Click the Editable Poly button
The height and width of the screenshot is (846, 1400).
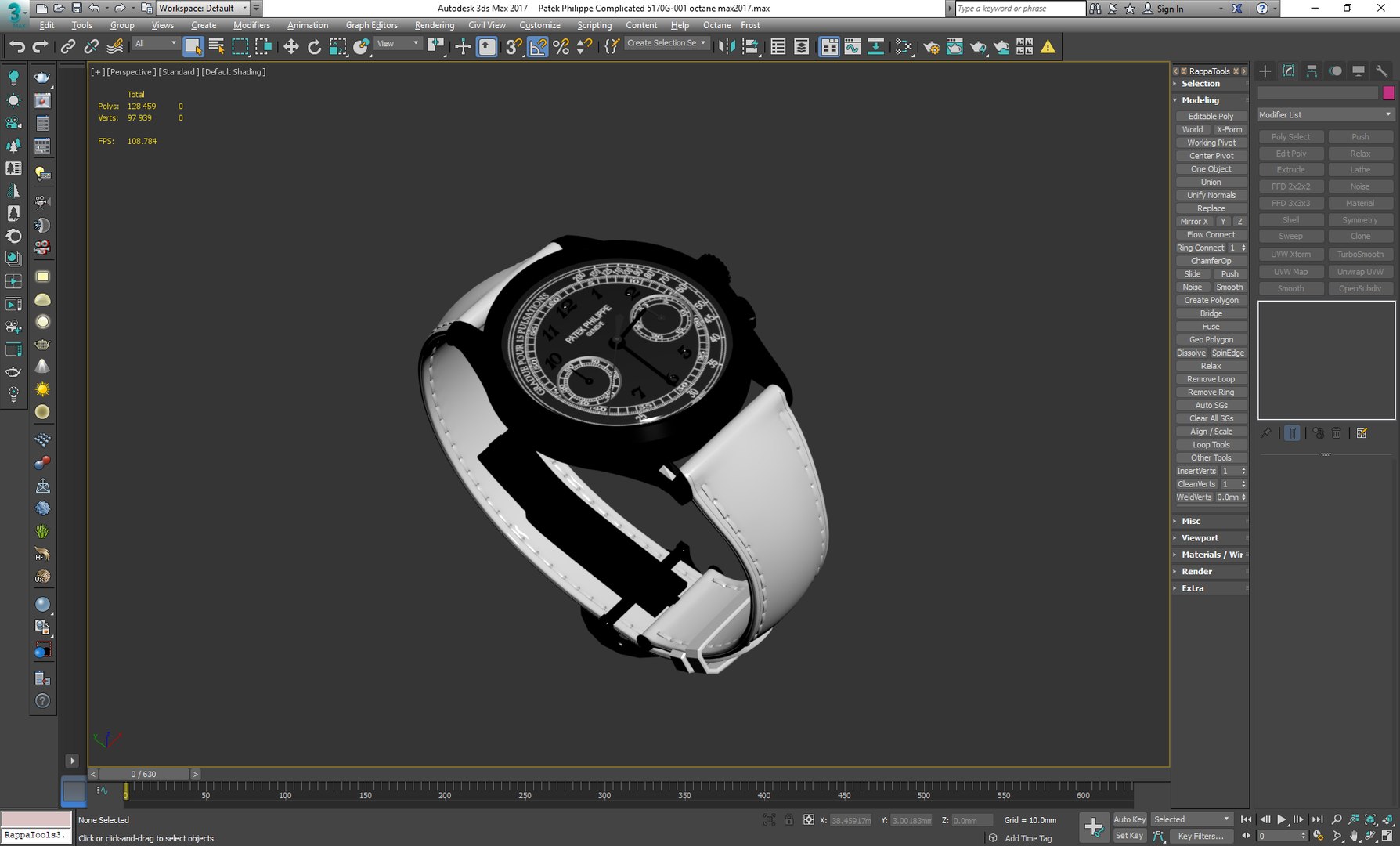(1211, 117)
